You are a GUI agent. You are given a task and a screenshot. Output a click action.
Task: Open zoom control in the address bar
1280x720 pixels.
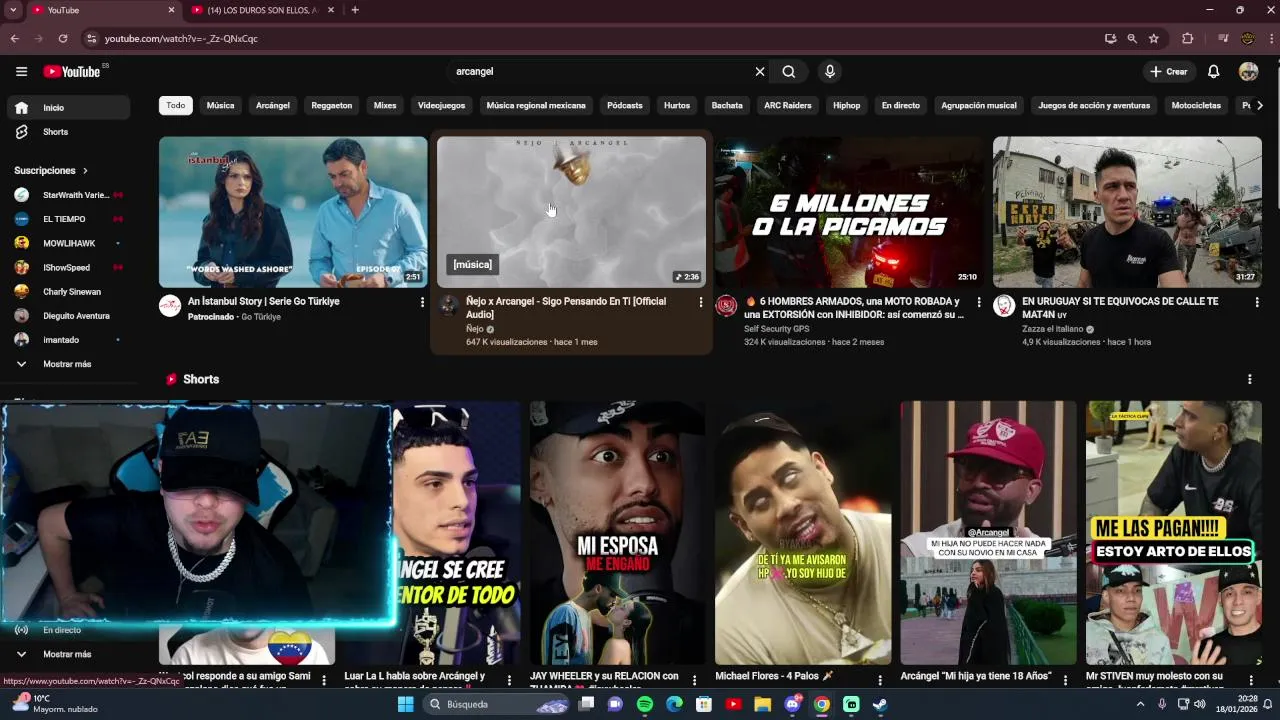pos(1132,38)
